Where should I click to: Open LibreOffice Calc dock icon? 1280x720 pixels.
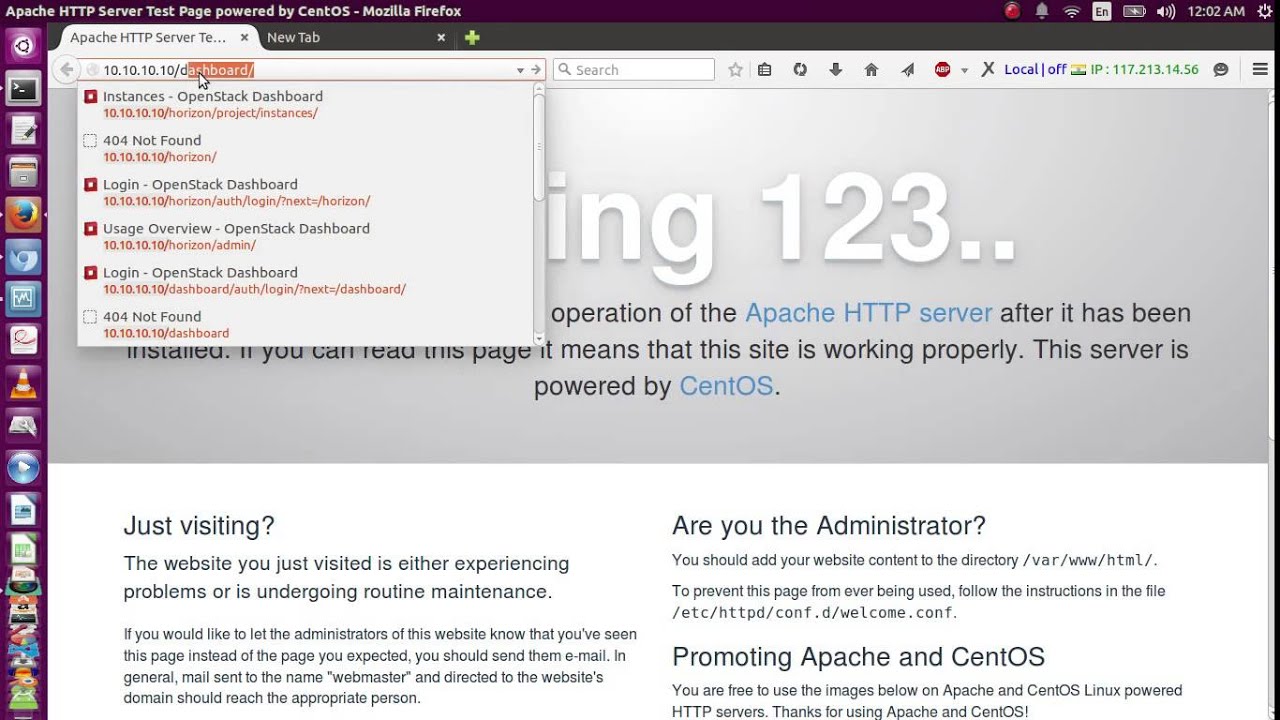[x=24, y=551]
